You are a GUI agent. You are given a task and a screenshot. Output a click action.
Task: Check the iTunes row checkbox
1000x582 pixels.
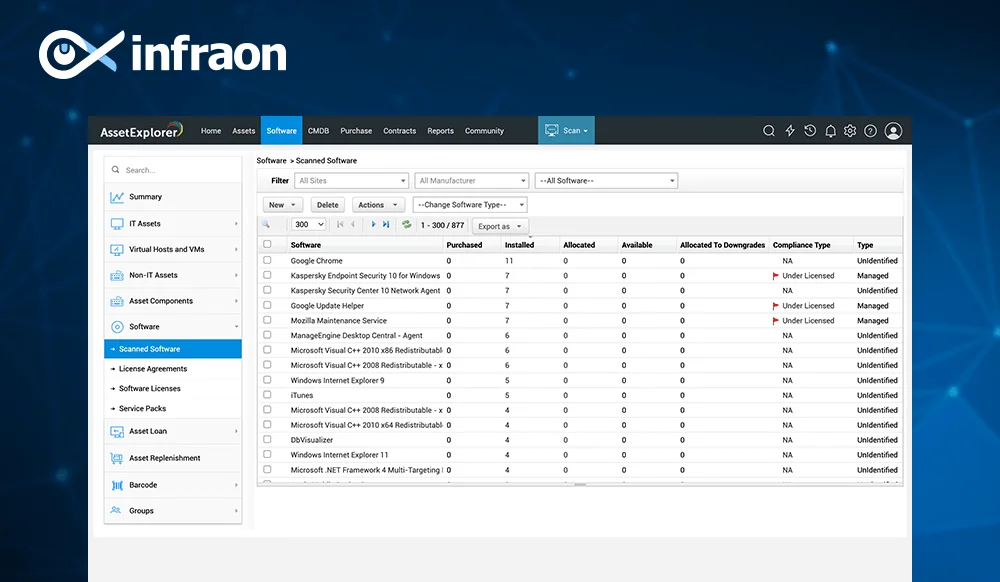[x=267, y=395]
